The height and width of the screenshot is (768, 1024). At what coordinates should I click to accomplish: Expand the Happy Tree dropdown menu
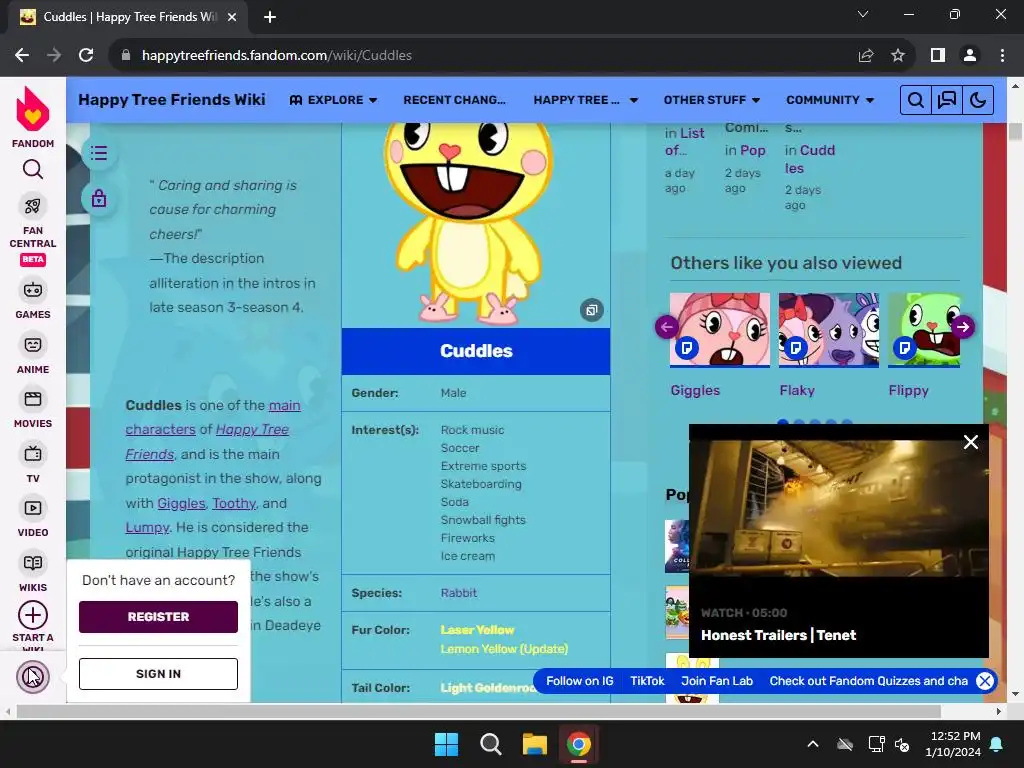[586, 100]
